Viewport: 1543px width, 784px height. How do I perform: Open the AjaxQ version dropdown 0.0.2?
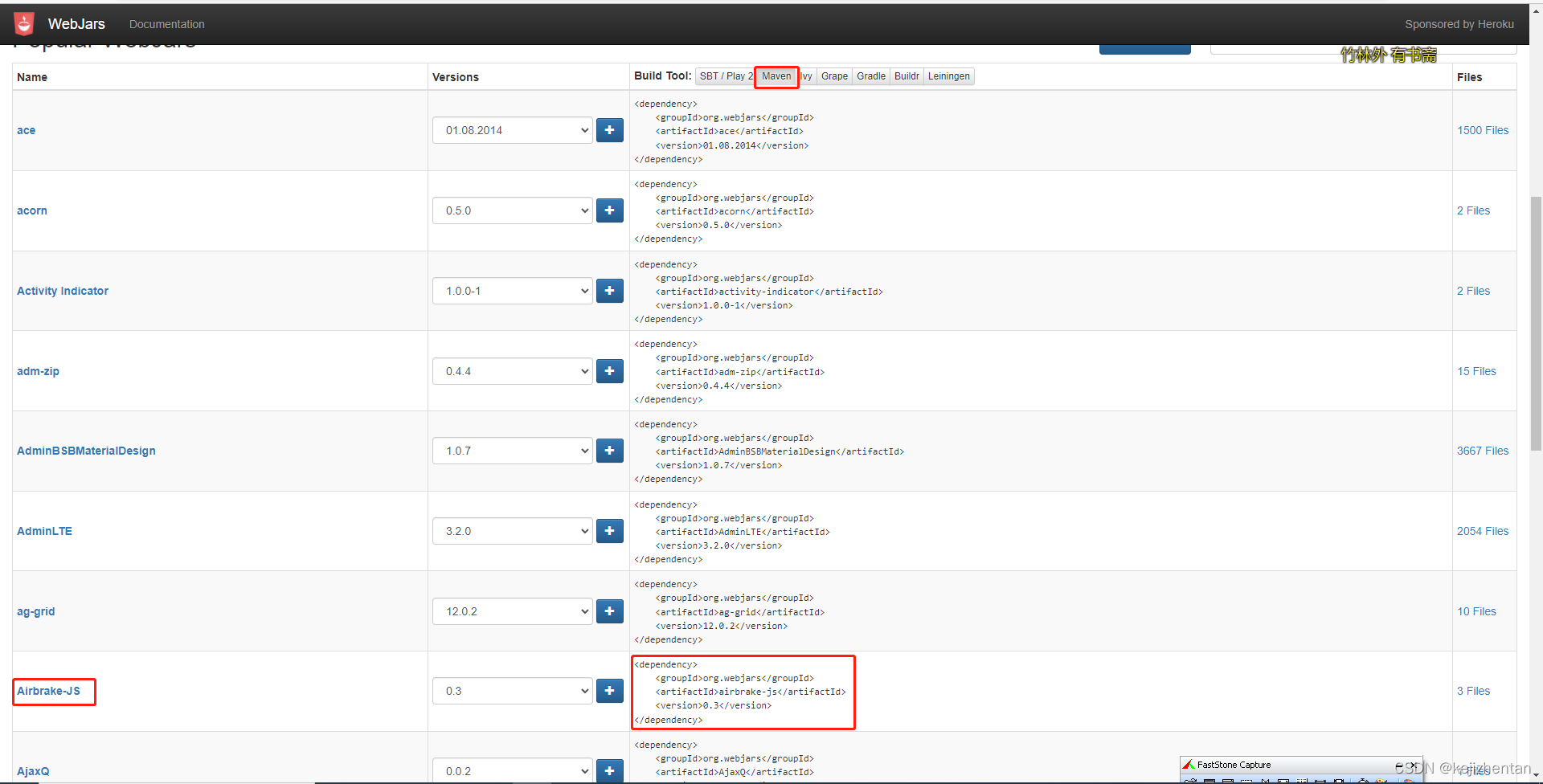click(x=513, y=770)
